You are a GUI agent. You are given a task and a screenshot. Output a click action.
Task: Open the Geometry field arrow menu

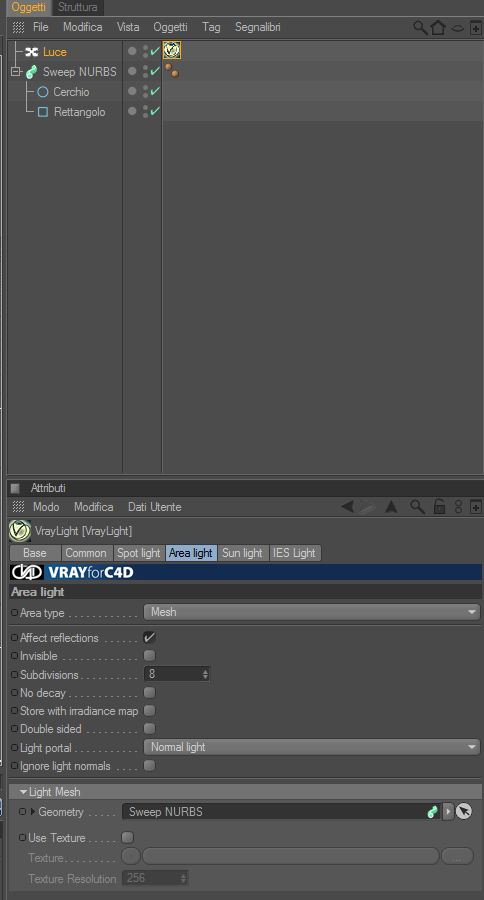click(448, 812)
